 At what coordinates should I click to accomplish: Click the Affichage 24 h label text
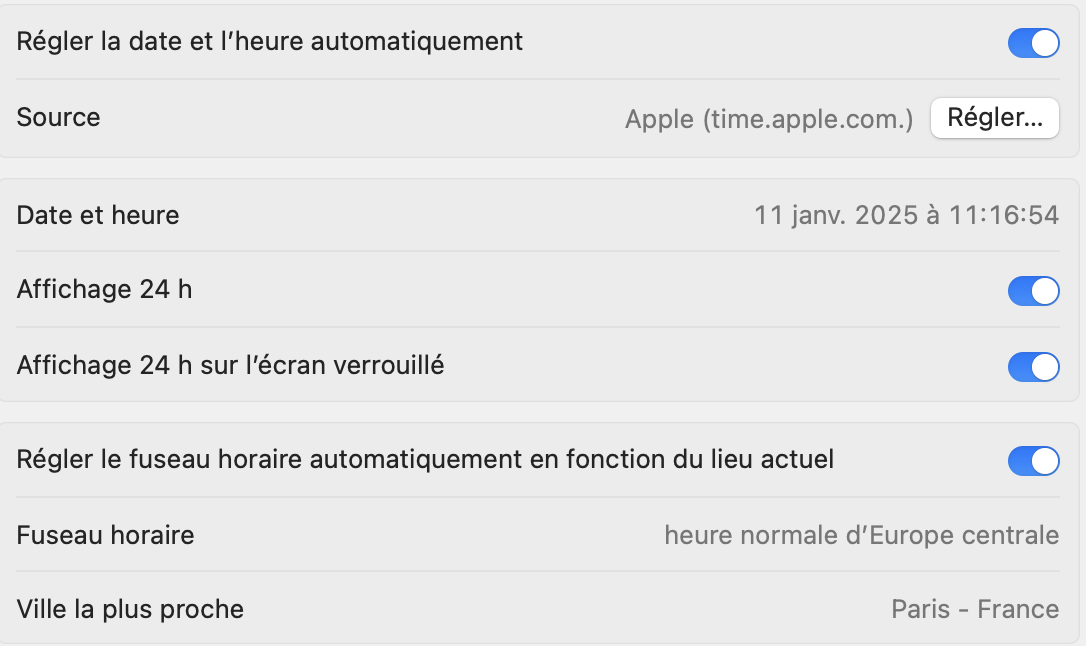[105, 290]
